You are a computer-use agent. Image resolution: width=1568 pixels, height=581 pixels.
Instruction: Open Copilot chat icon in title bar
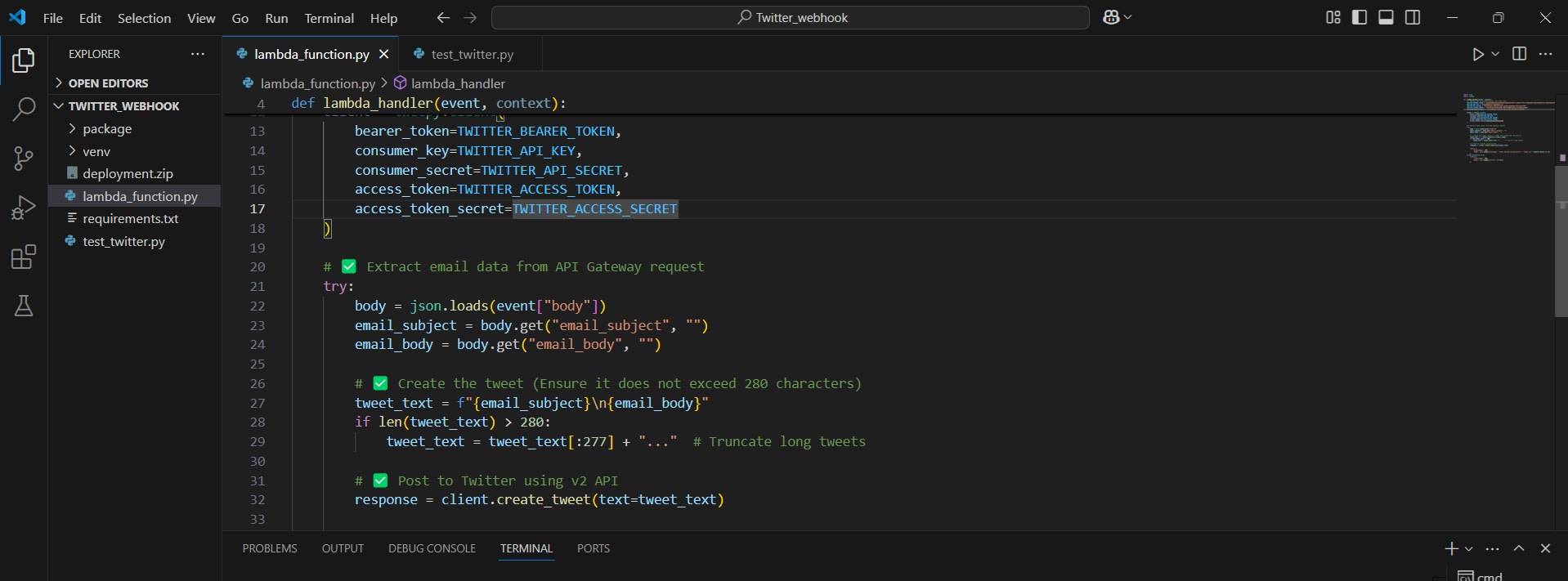(1111, 17)
